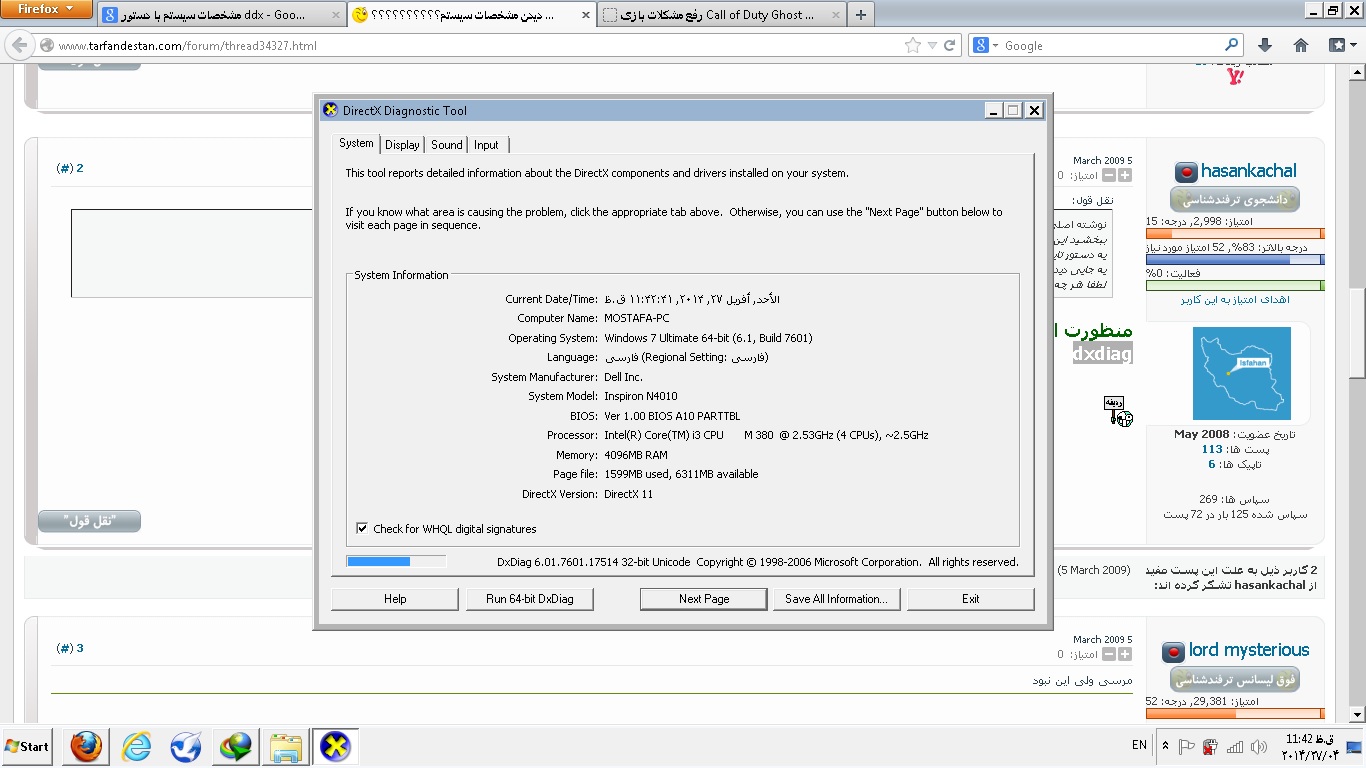Open the network signal tray icon

(1235, 746)
